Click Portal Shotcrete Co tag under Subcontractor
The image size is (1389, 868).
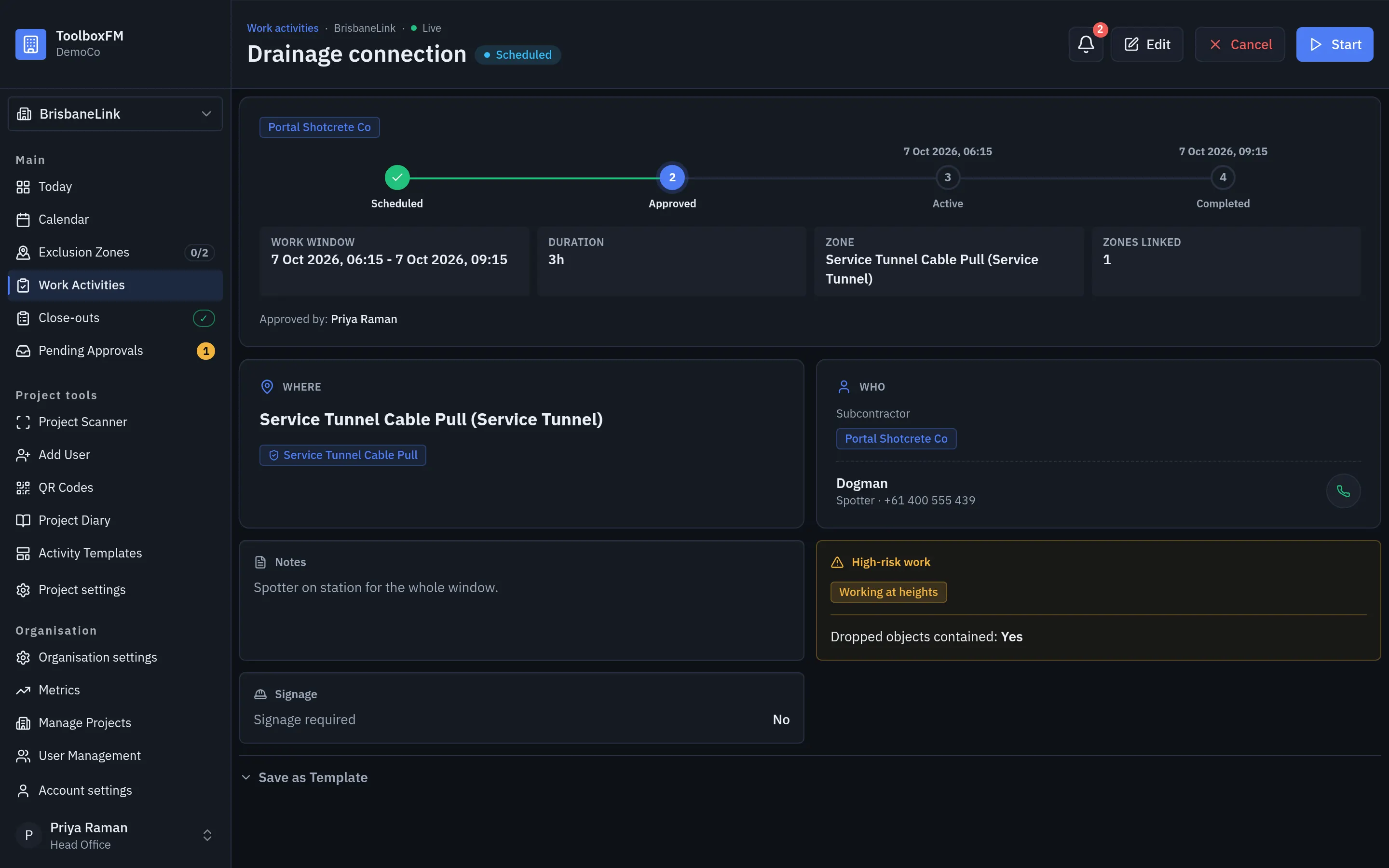(896, 439)
